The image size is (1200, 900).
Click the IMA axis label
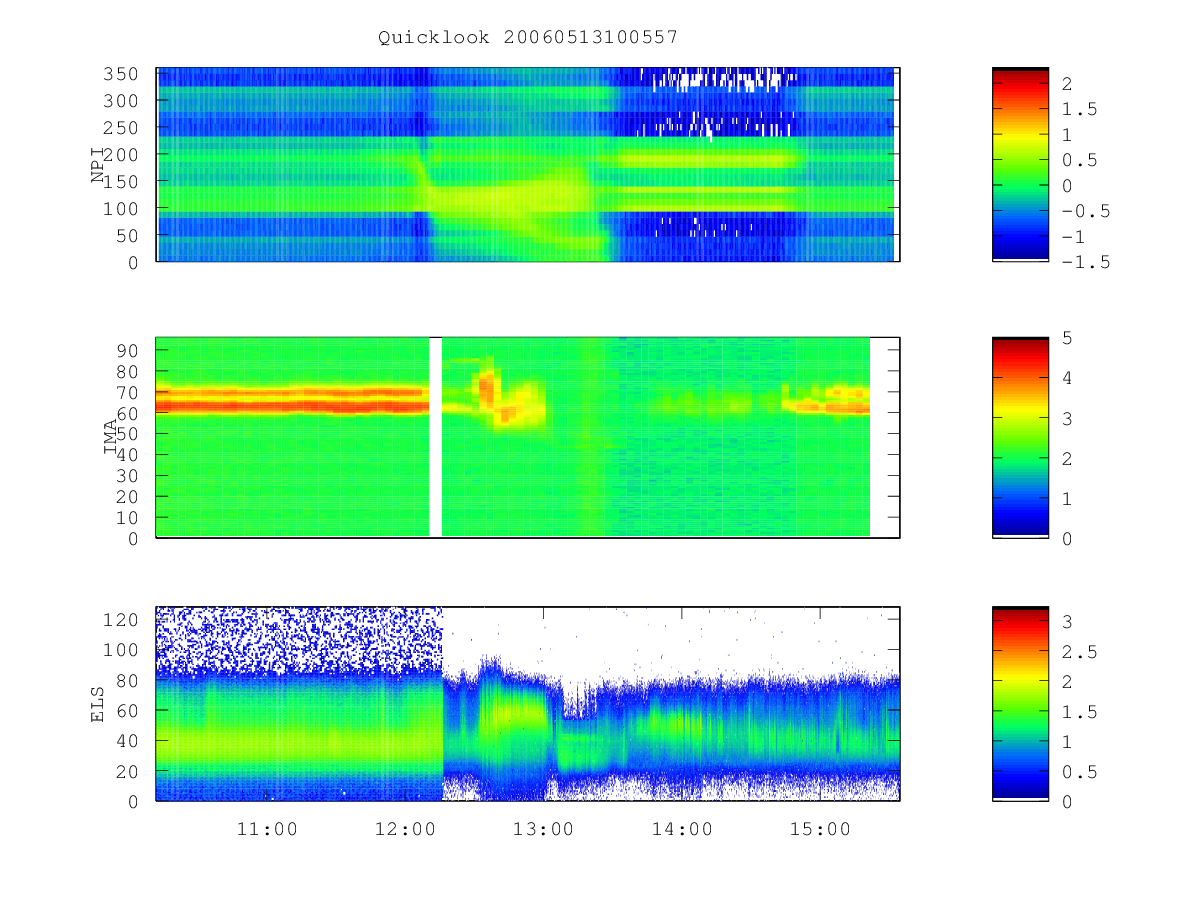(111, 437)
